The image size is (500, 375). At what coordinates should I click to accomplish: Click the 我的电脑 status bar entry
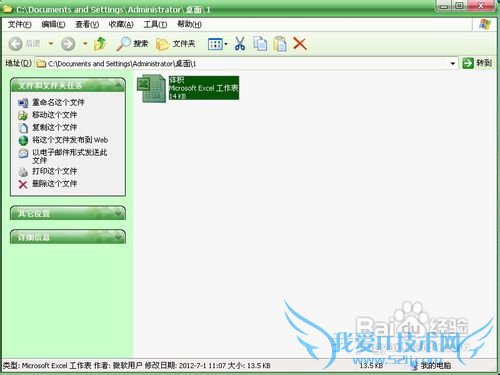point(432,366)
